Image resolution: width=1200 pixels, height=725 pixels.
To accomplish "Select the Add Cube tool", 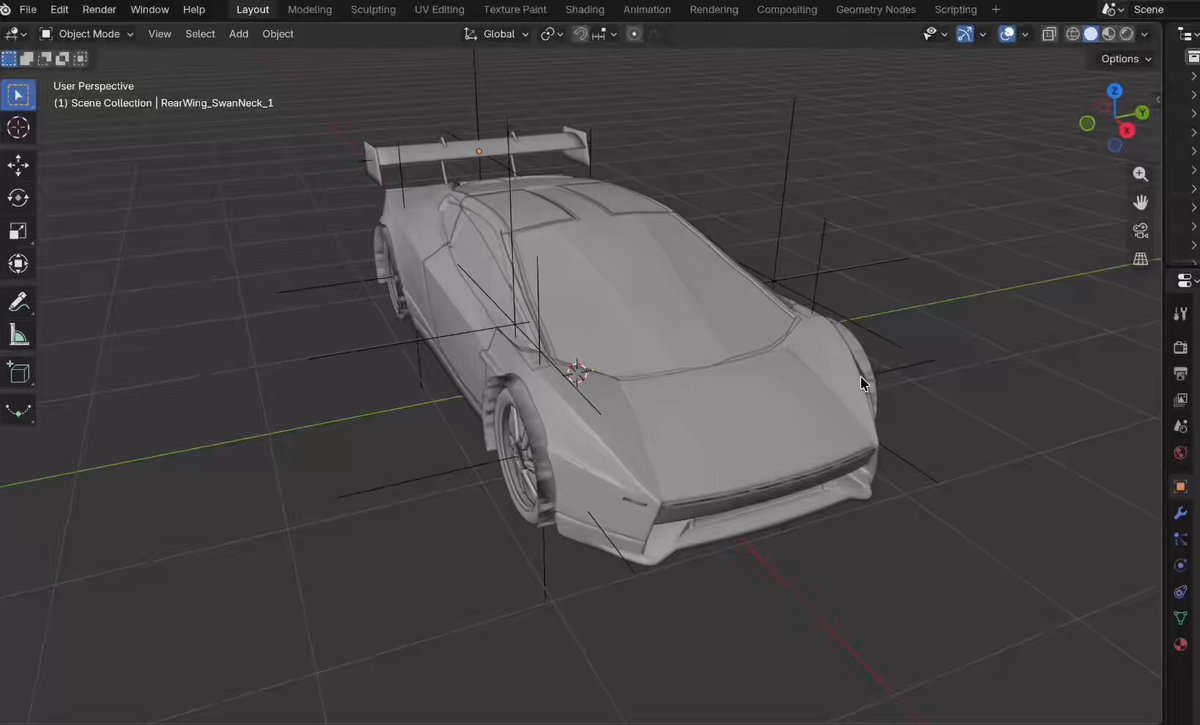I will (x=18, y=373).
